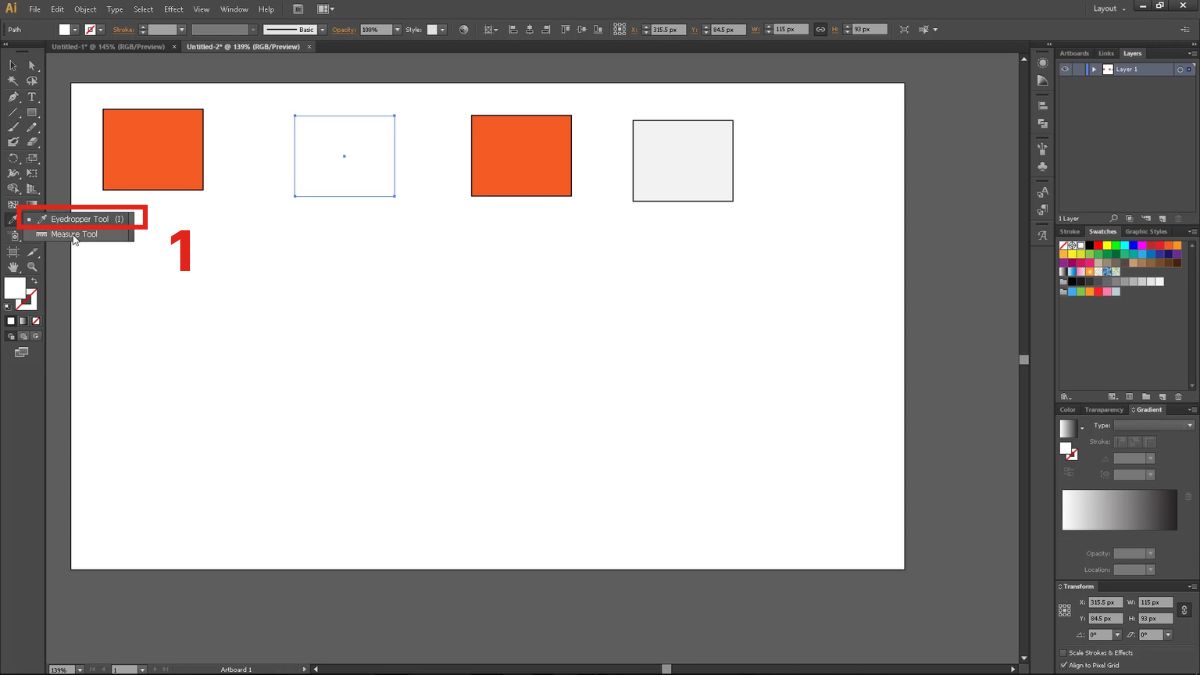Toggle visibility of Layer 1
1200x675 pixels.
tap(1065, 69)
